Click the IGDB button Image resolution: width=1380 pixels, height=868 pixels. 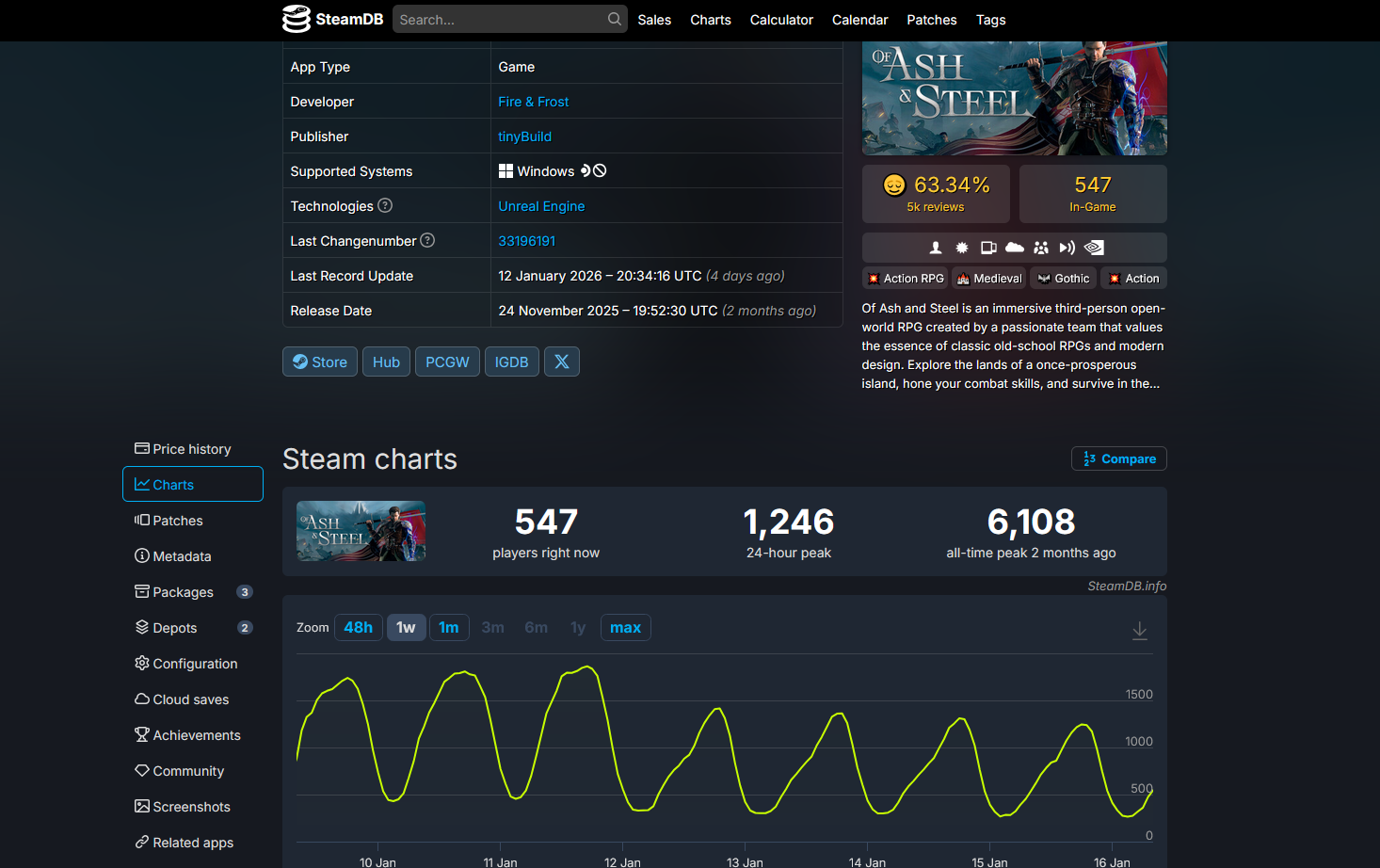tap(512, 362)
